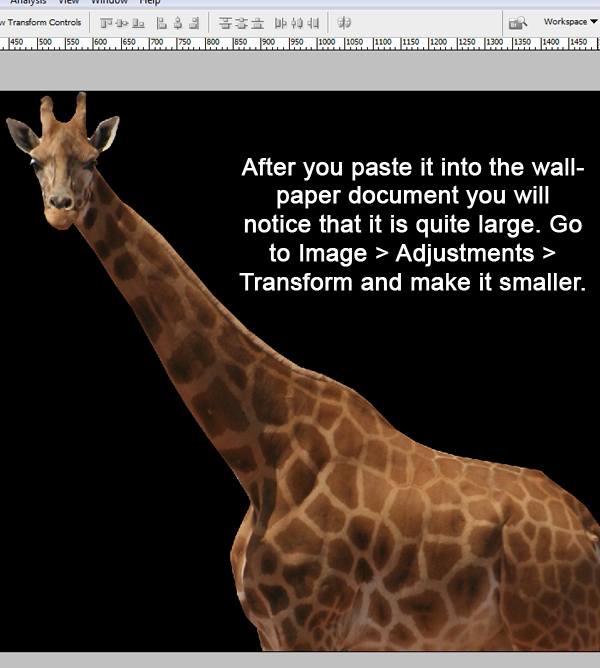This screenshot has width=600, height=668.
Task: Toggle the Show Transform Controls option
Action: 40,22
